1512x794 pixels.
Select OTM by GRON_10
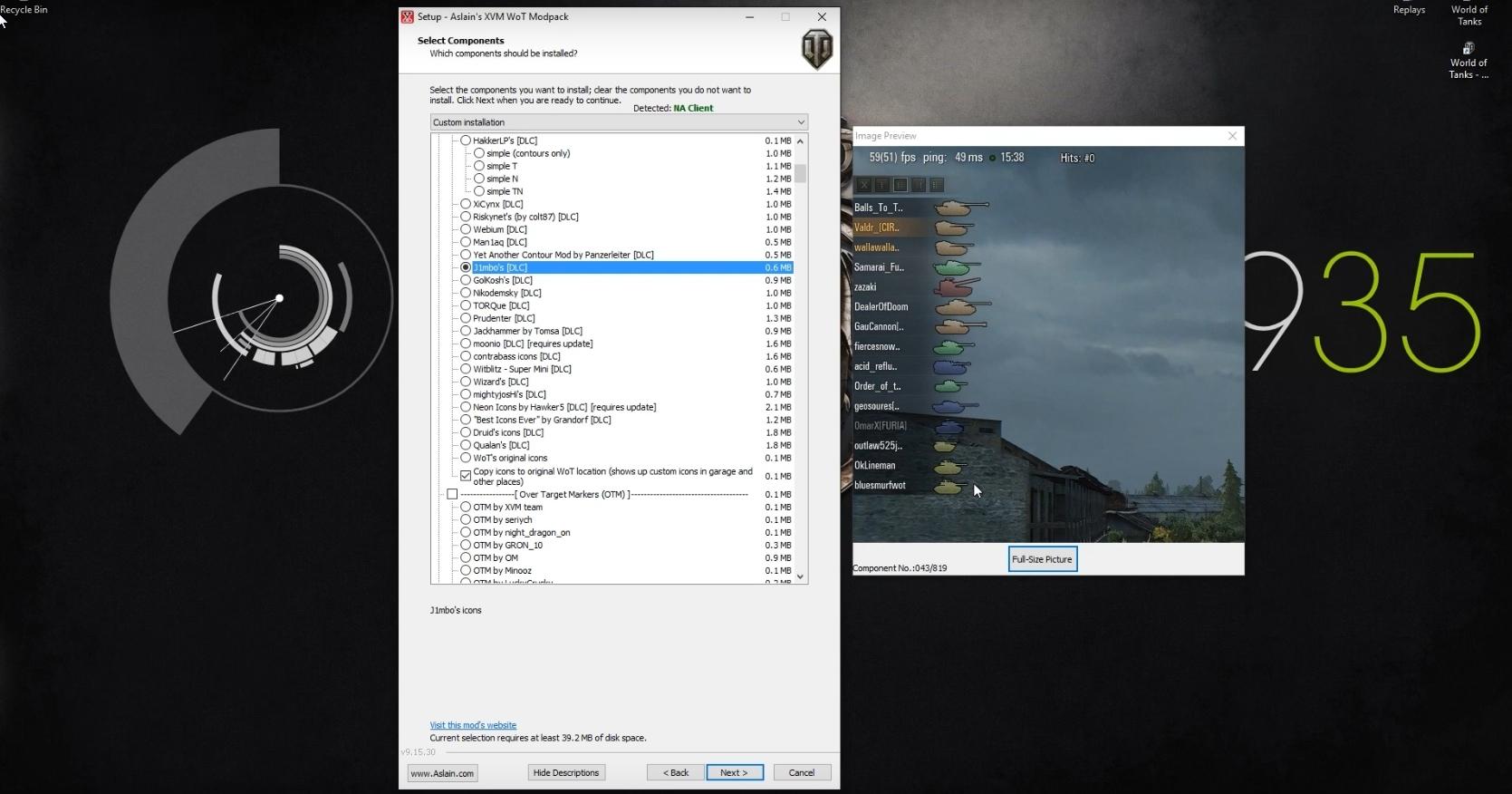coord(466,545)
